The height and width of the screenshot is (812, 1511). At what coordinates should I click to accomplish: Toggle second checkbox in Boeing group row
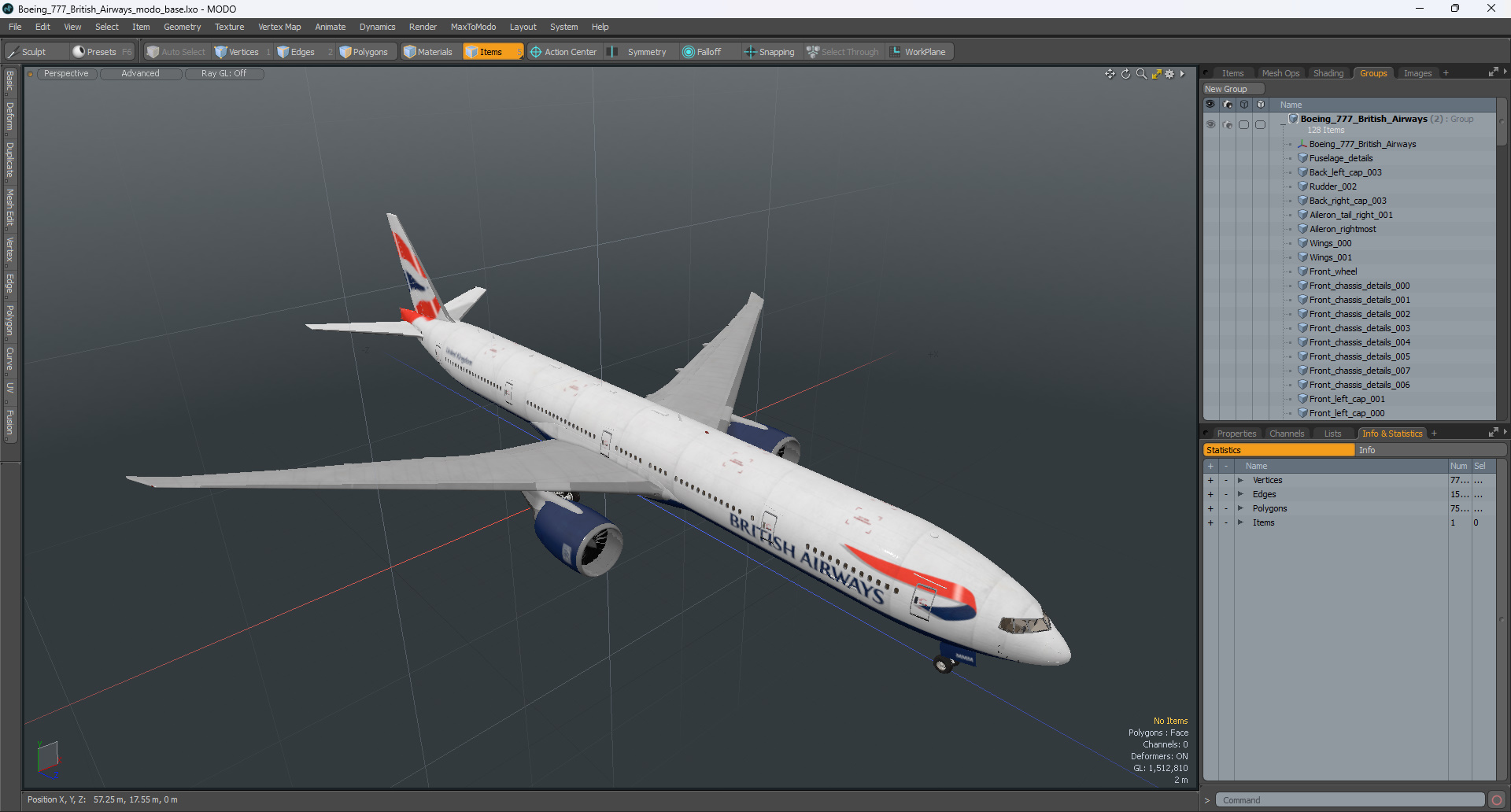(1261, 124)
